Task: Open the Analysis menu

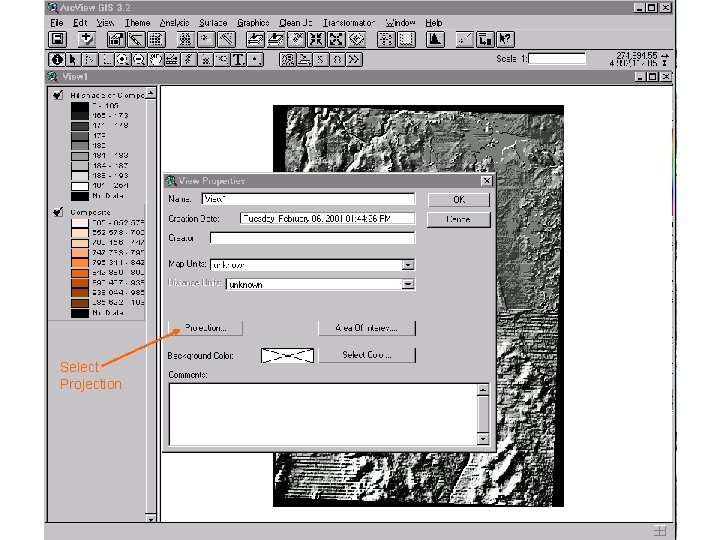Action: click(174, 22)
